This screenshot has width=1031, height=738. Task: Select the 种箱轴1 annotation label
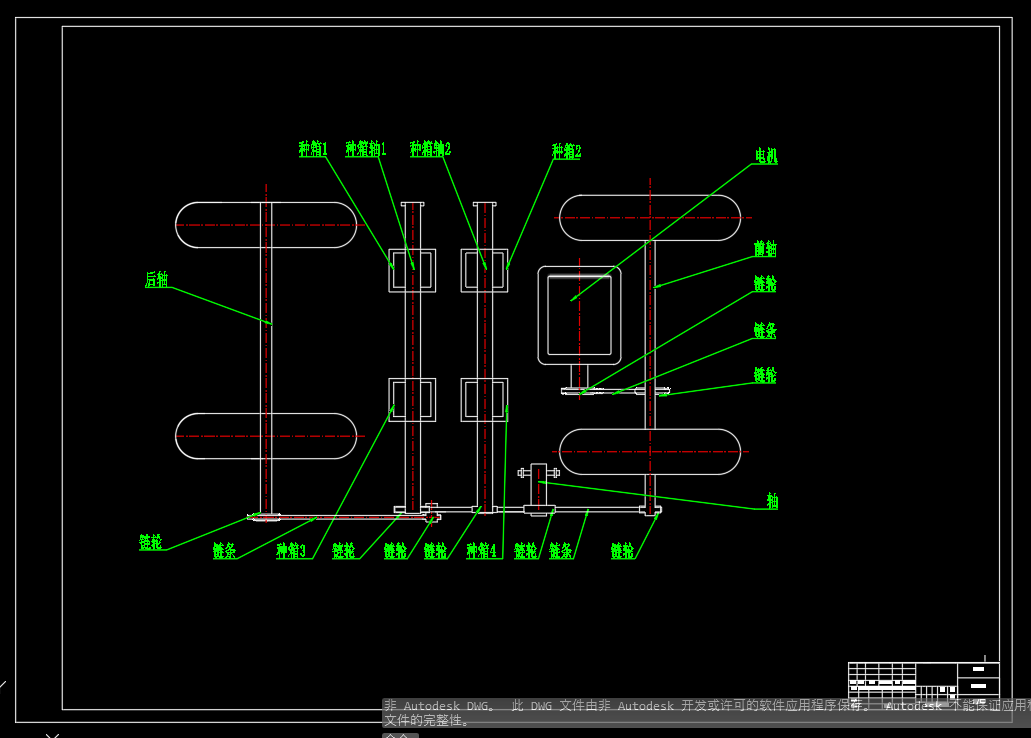(x=366, y=149)
